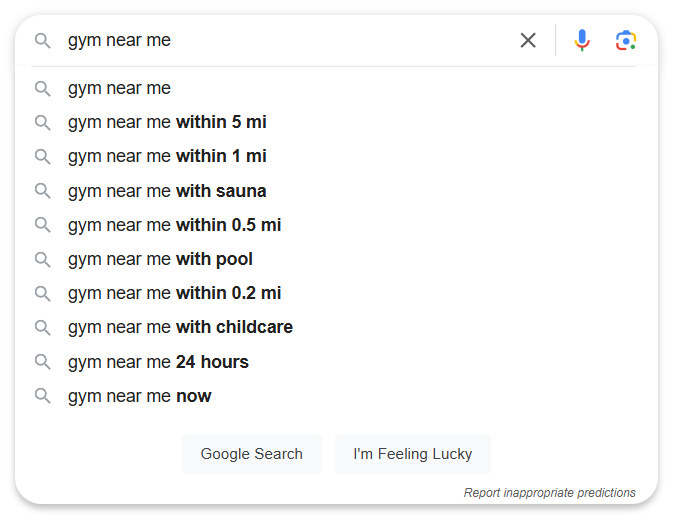The width and height of the screenshot is (677, 522).
Task: Open Google Lens image search icon
Action: (x=626, y=41)
